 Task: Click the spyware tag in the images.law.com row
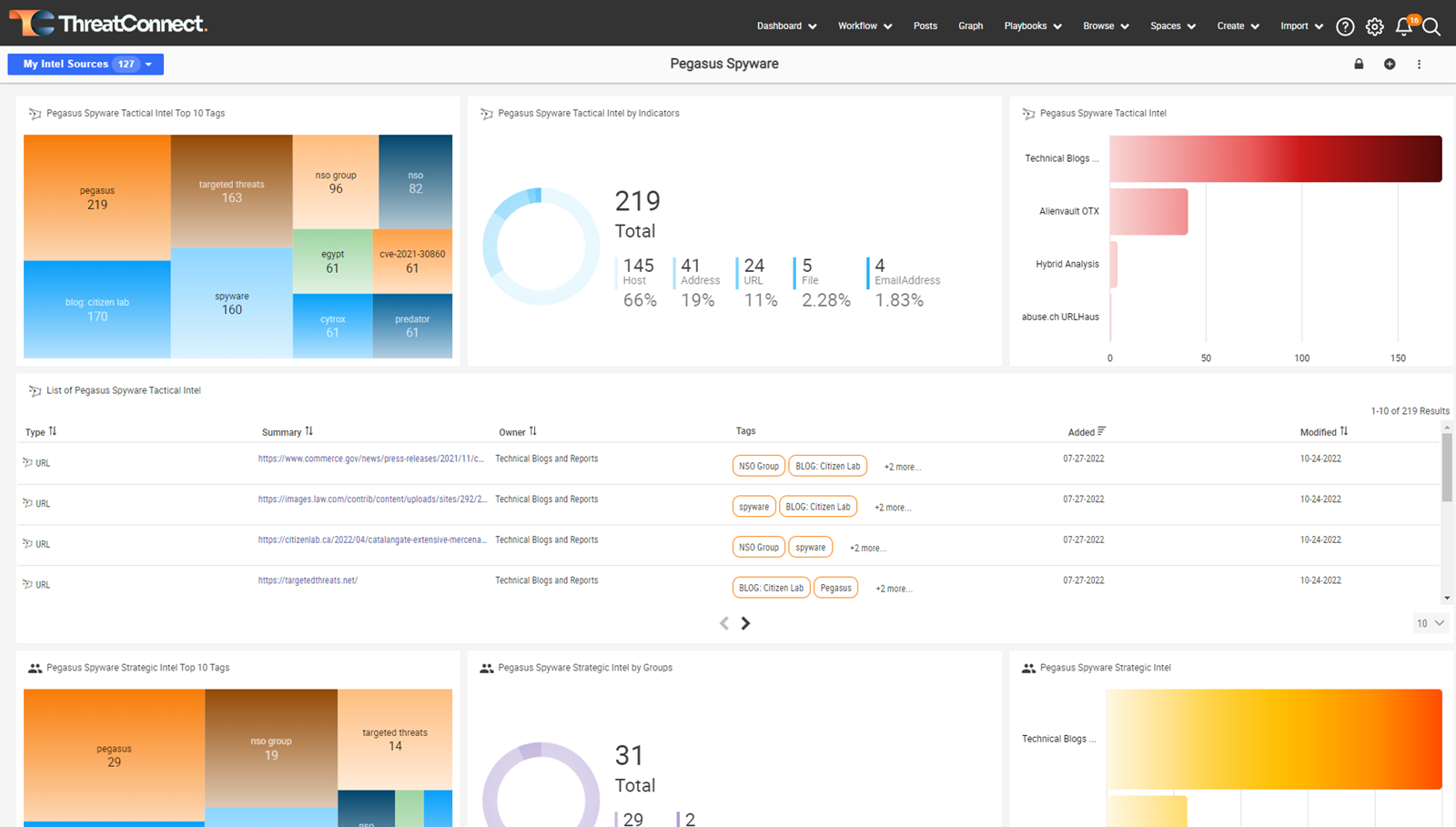click(753, 507)
